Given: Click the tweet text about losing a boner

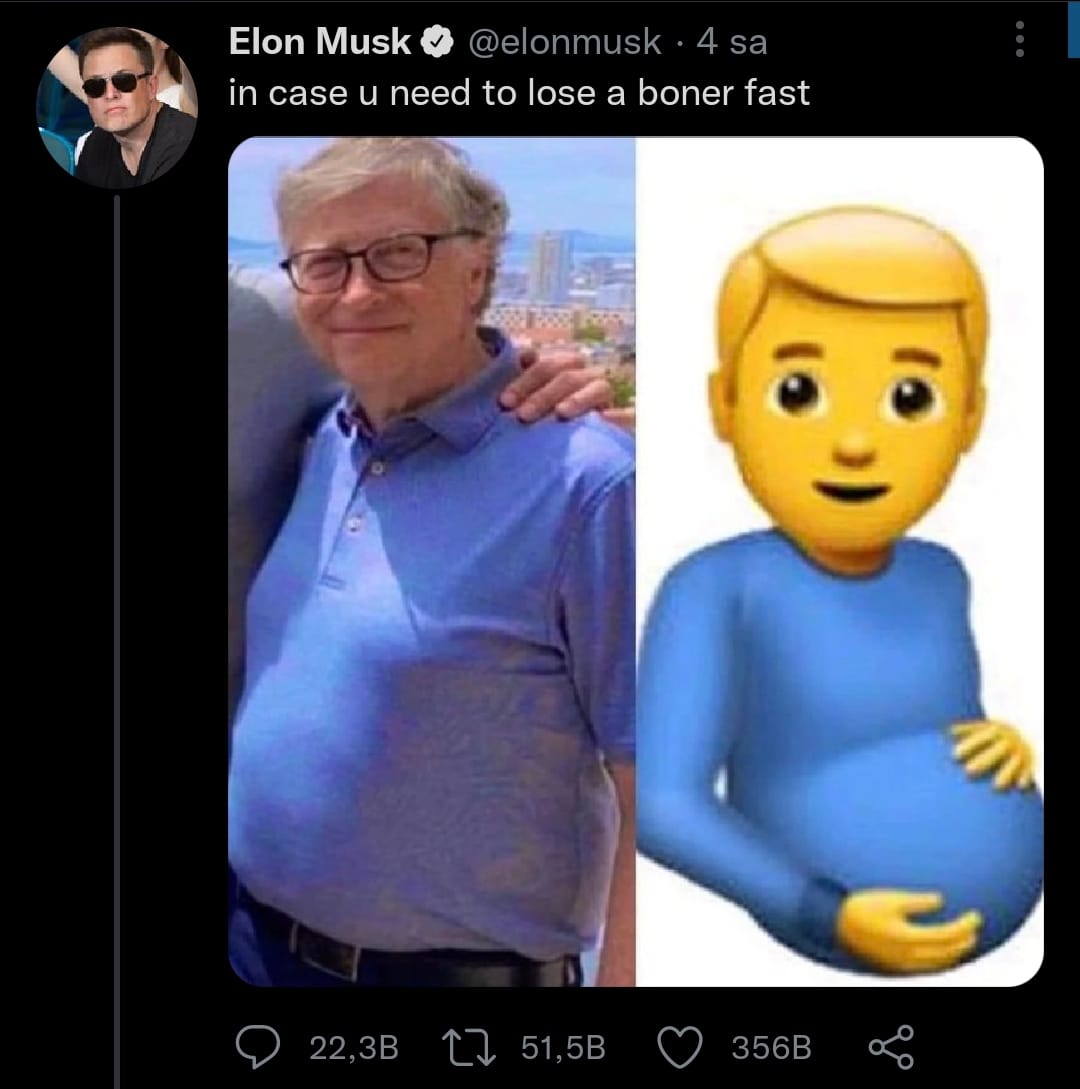Looking at the screenshot, I should pyautogui.click(x=519, y=93).
